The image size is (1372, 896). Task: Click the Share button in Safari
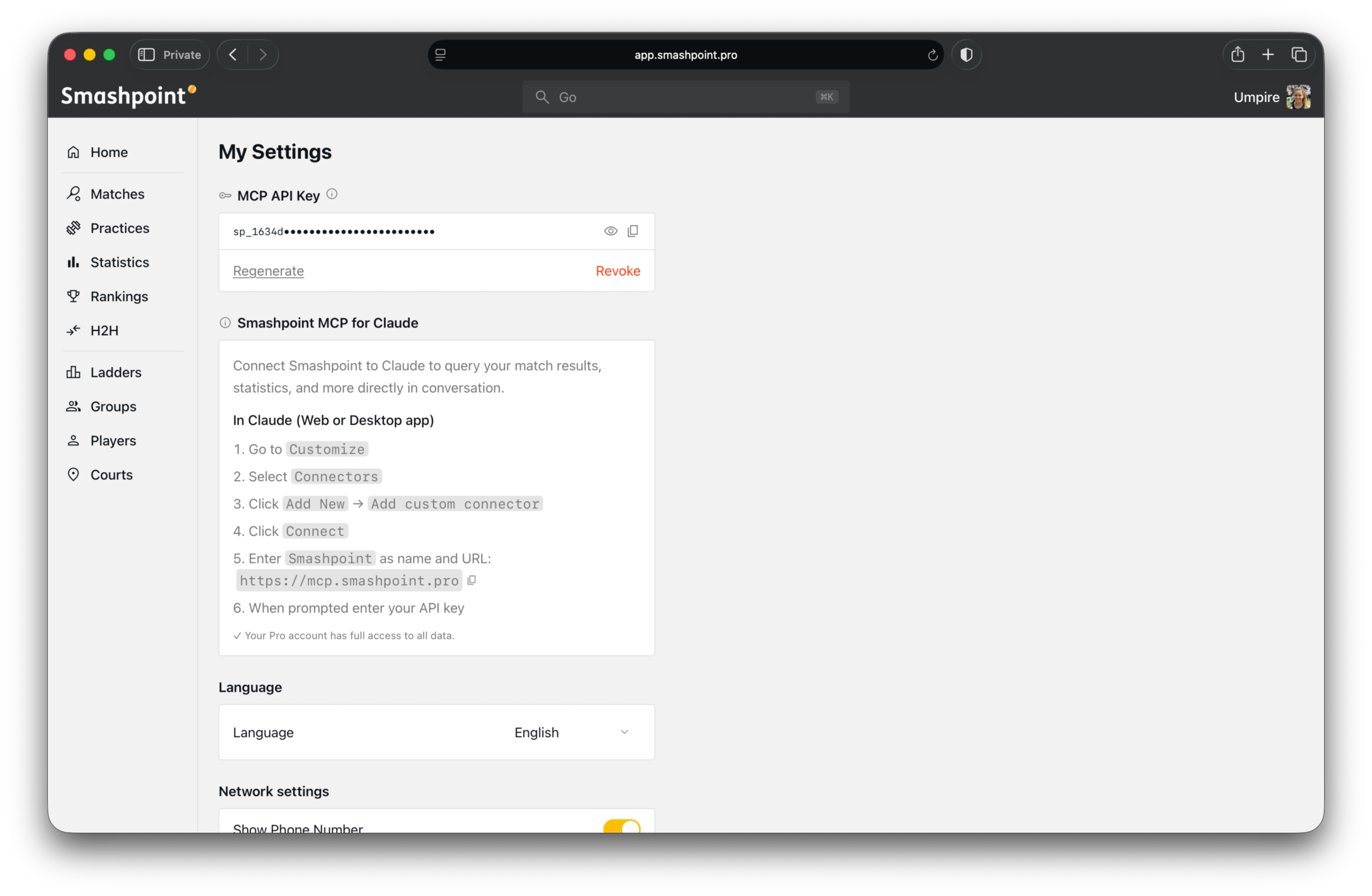click(x=1237, y=55)
